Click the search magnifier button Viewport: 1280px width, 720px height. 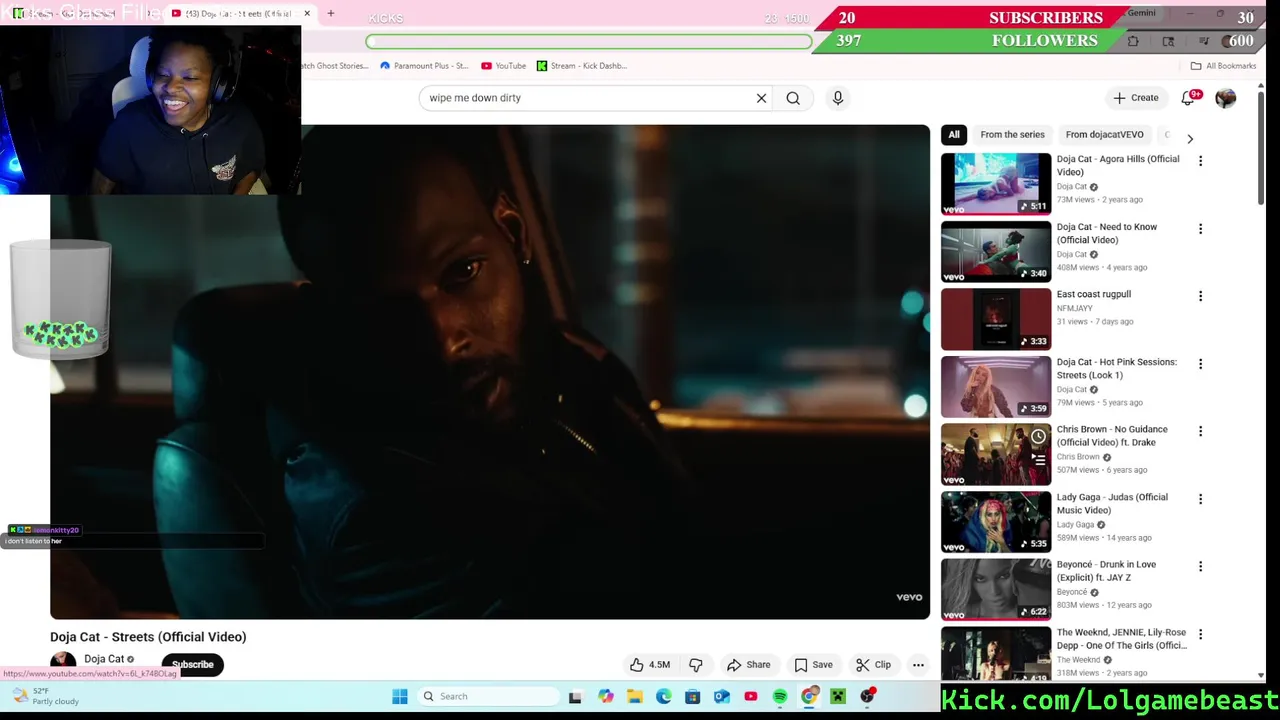click(x=793, y=98)
